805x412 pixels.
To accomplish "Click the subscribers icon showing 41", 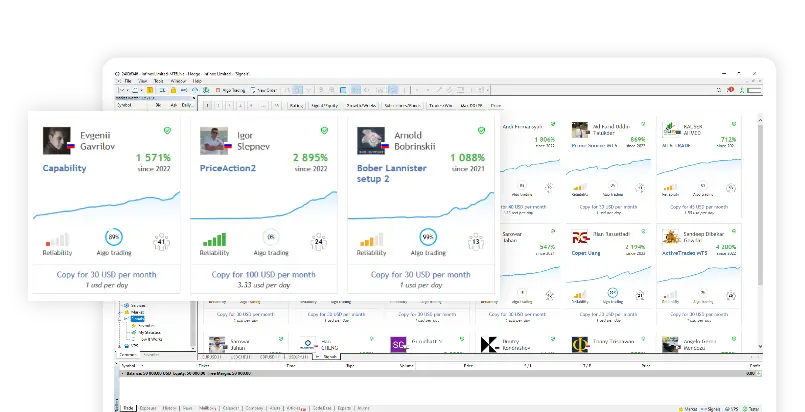I will [x=160, y=240].
